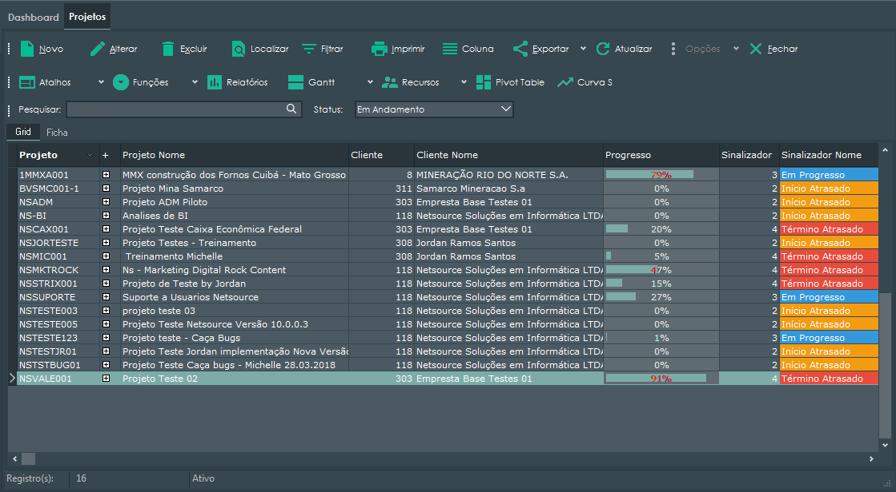Image resolution: width=896 pixels, height=492 pixels.
Task: Open Localizar search tool
Action: (x=259, y=48)
